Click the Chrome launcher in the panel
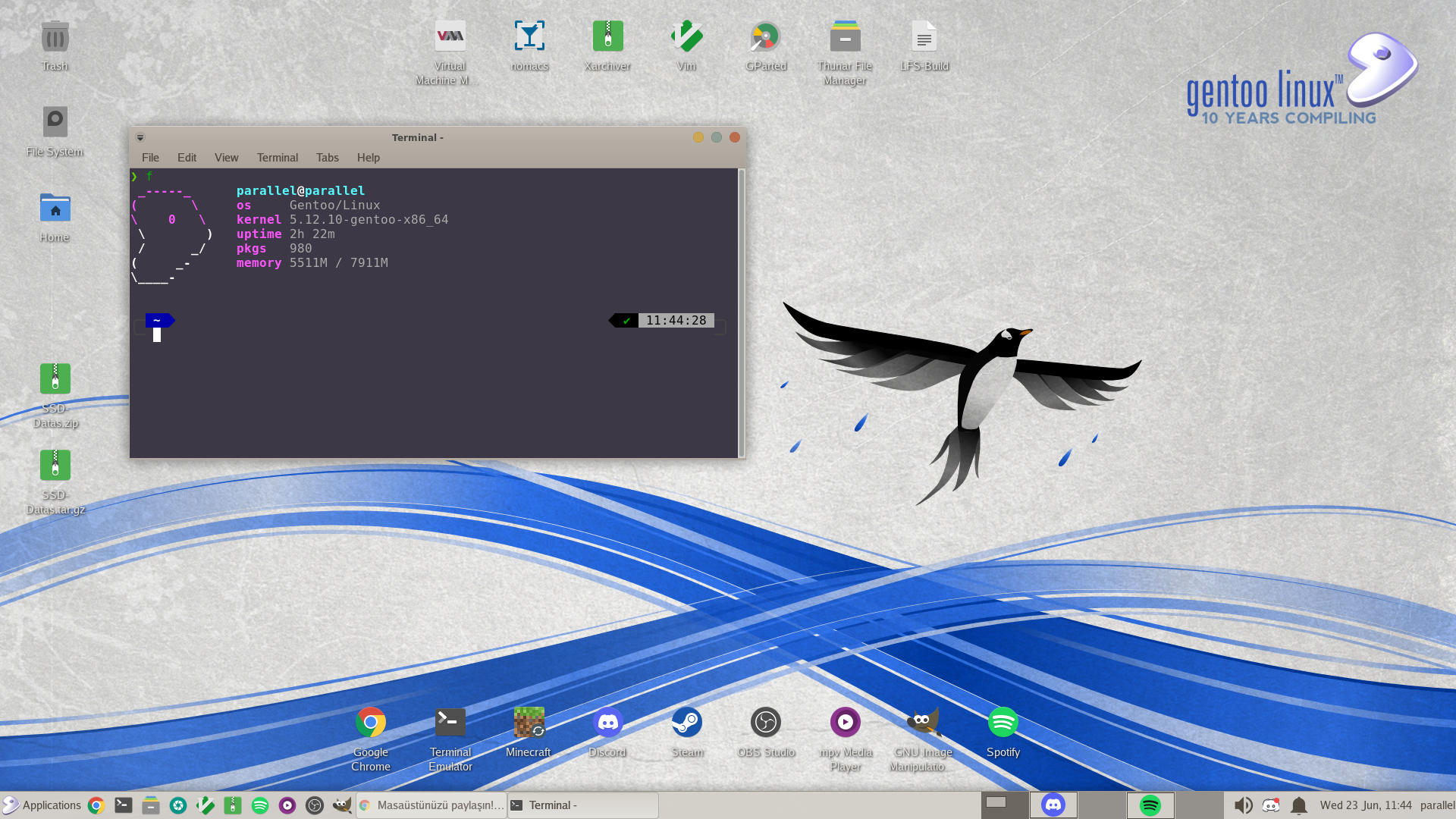 [x=96, y=805]
